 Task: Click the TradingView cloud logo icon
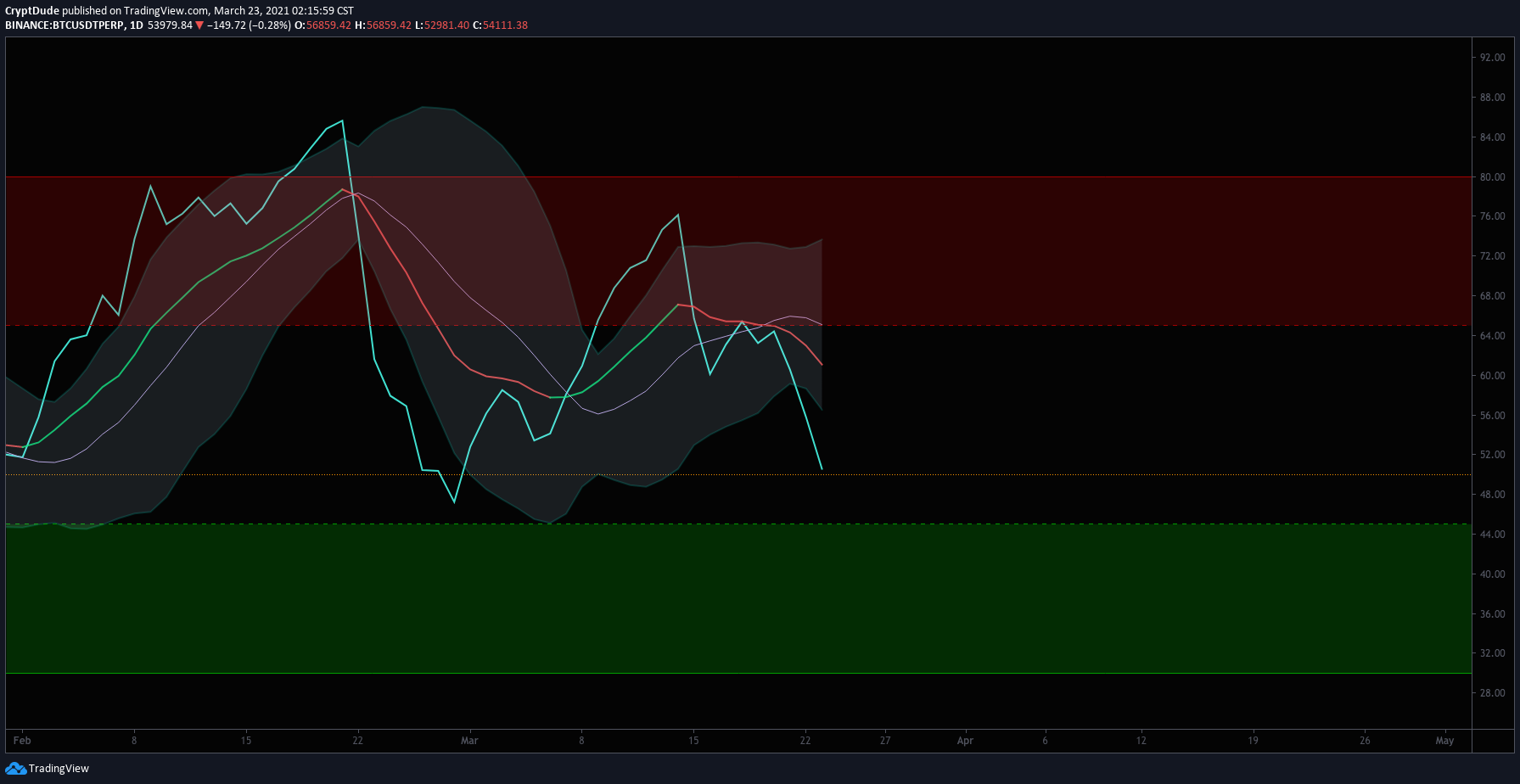[15, 769]
